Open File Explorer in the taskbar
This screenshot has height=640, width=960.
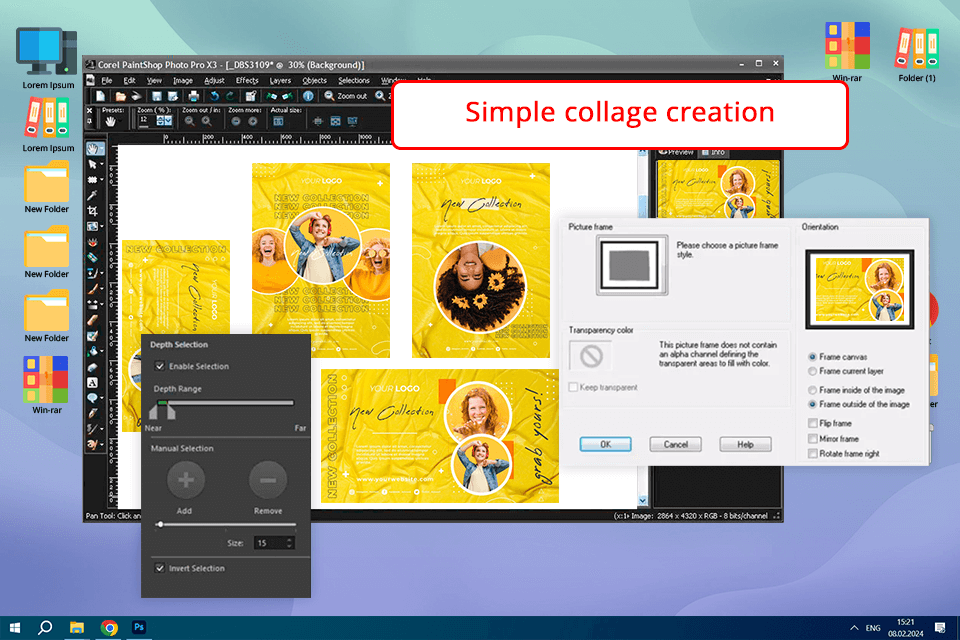click(77, 627)
